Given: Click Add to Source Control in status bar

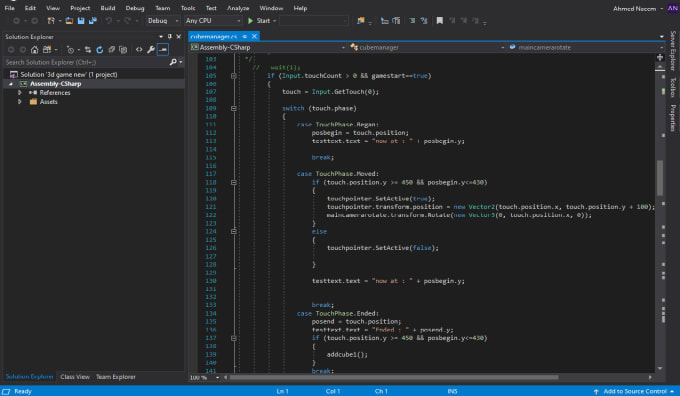Looking at the screenshot, I should click(634, 391).
